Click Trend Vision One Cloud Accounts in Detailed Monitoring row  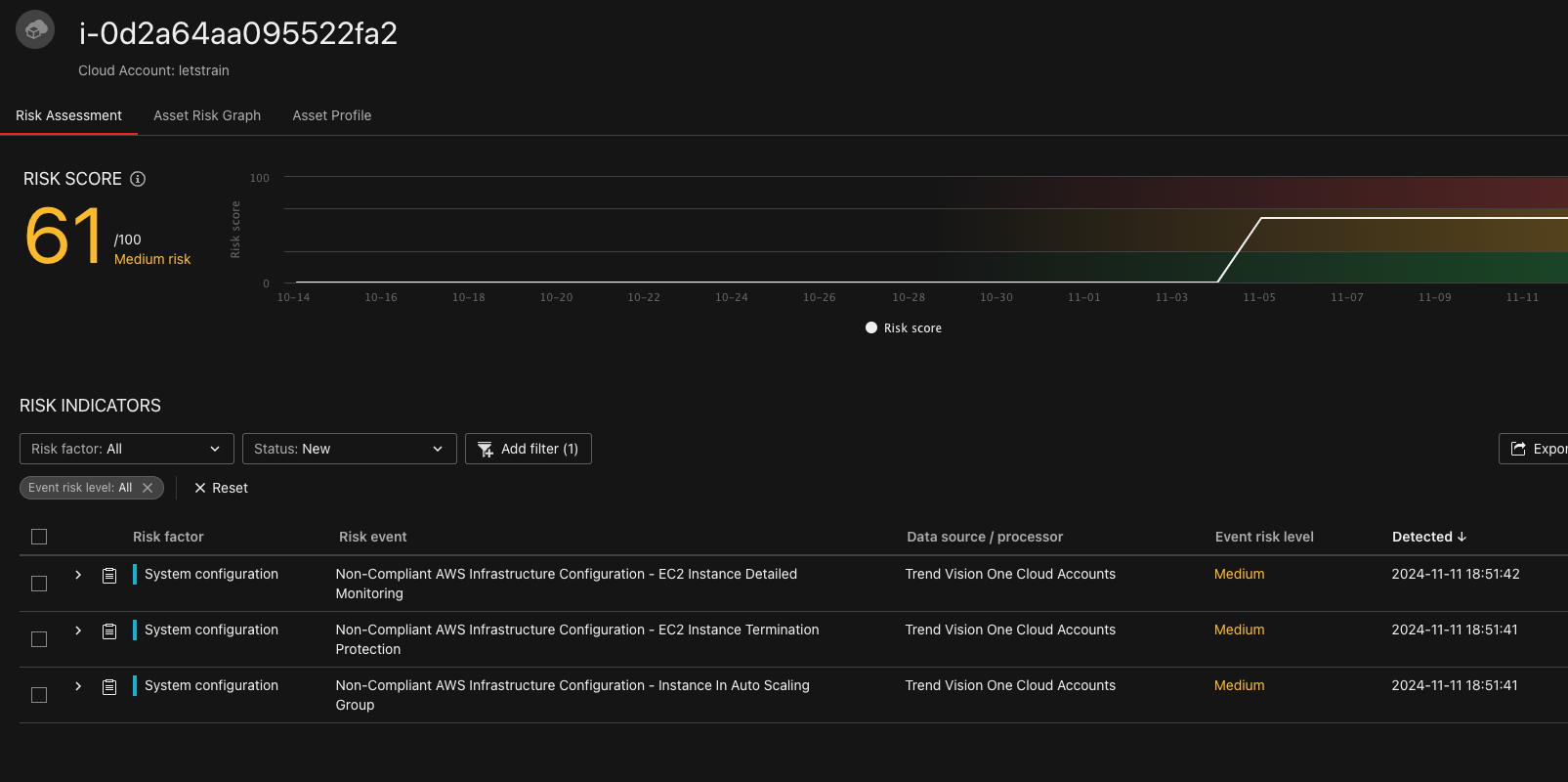tap(1010, 574)
